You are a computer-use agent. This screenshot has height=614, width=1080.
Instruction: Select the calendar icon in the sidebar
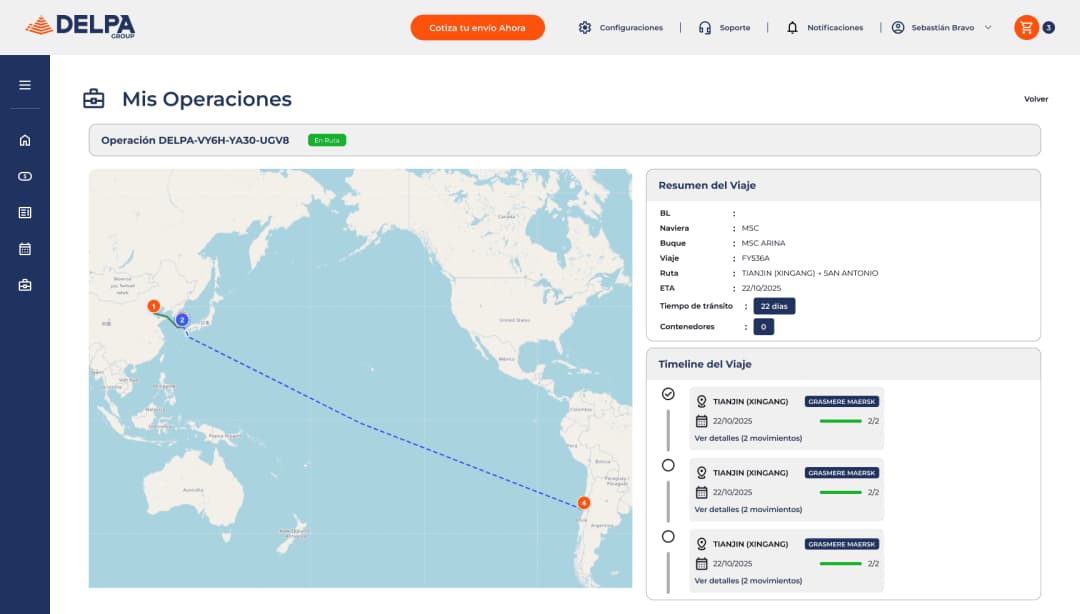tap(24, 248)
